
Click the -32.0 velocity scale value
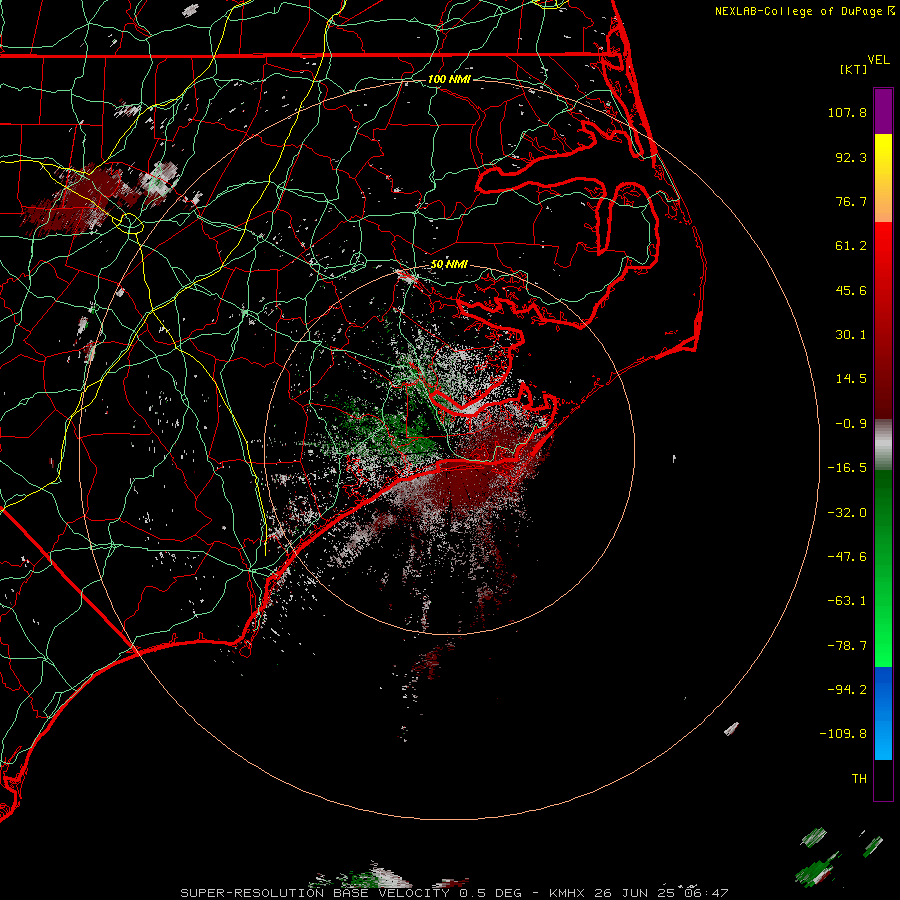coord(847,513)
